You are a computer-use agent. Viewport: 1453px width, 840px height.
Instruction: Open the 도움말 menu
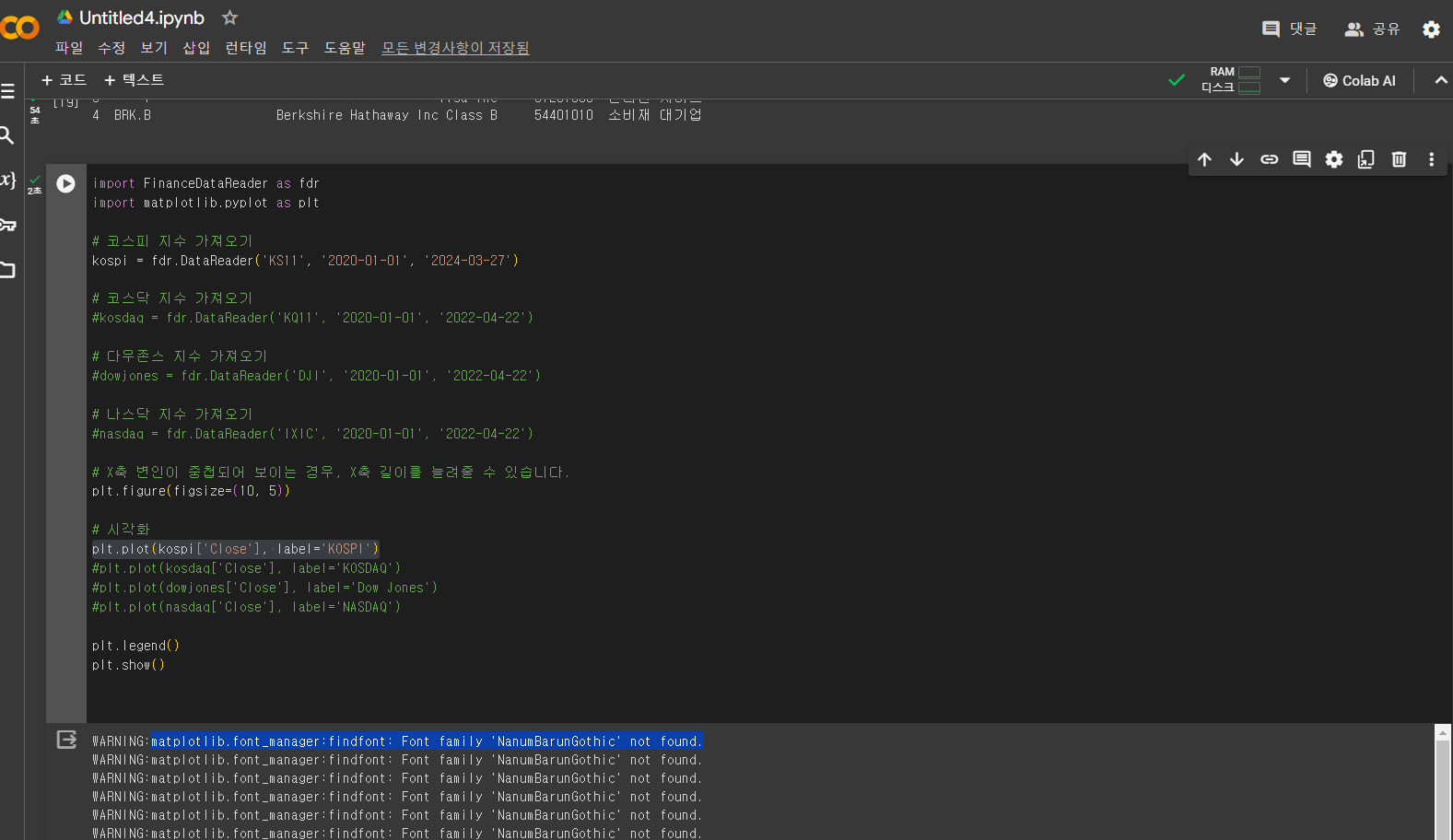click(345, 48)
